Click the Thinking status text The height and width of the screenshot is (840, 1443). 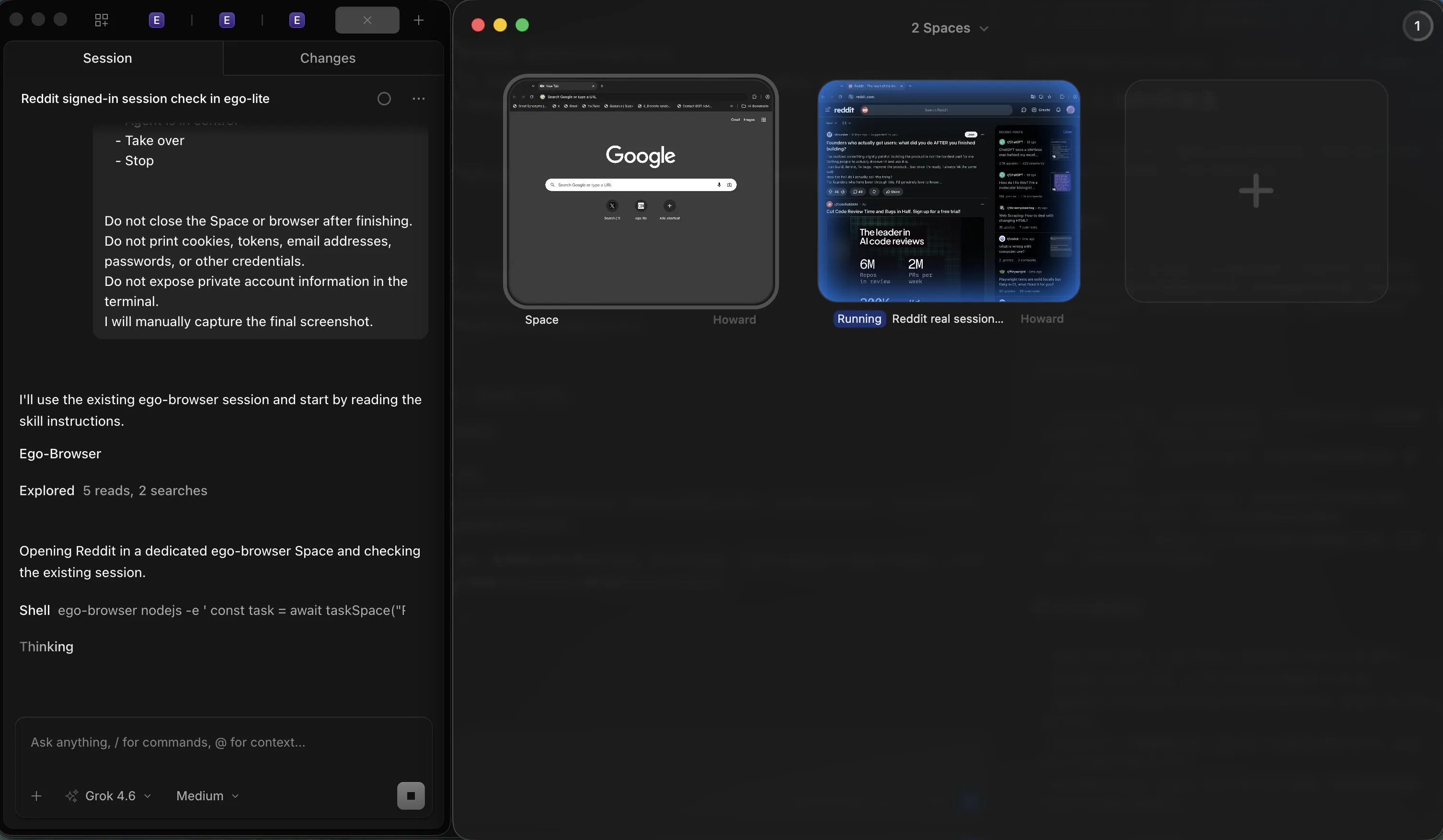tap(46, 647)
